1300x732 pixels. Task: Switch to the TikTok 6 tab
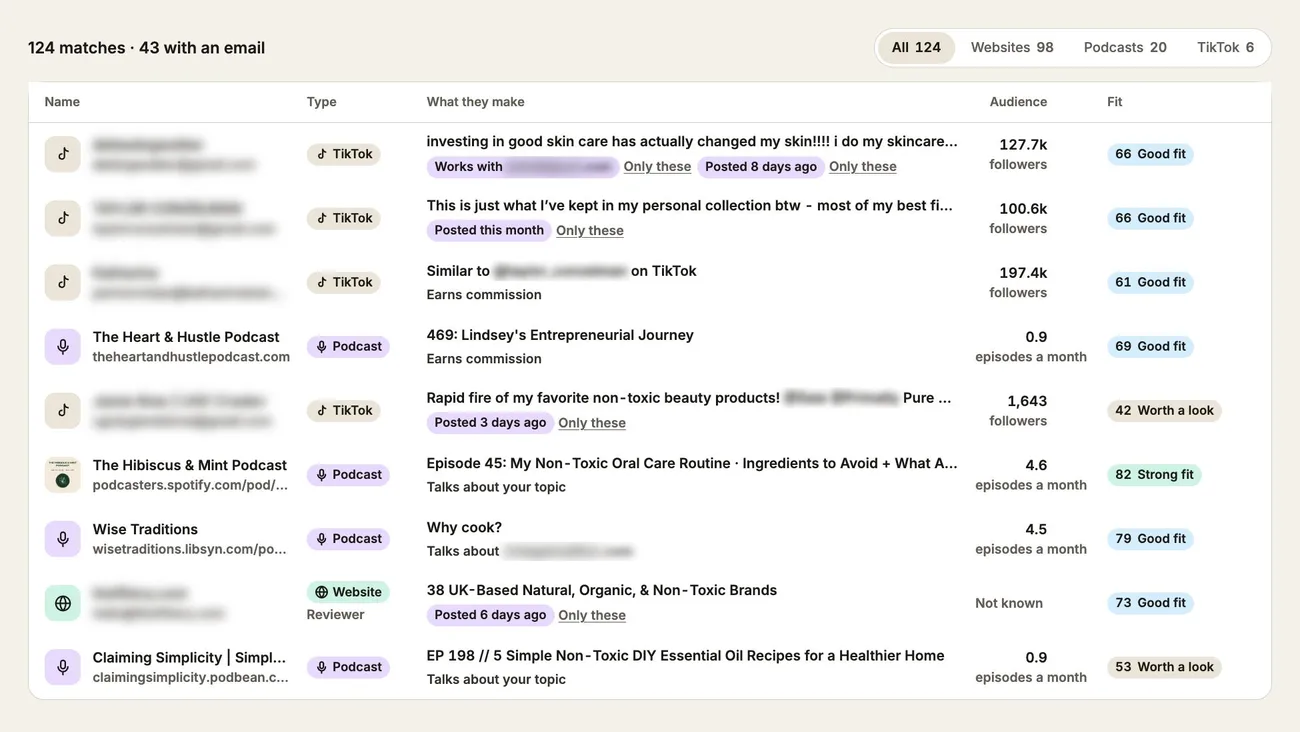(1225, 47)
